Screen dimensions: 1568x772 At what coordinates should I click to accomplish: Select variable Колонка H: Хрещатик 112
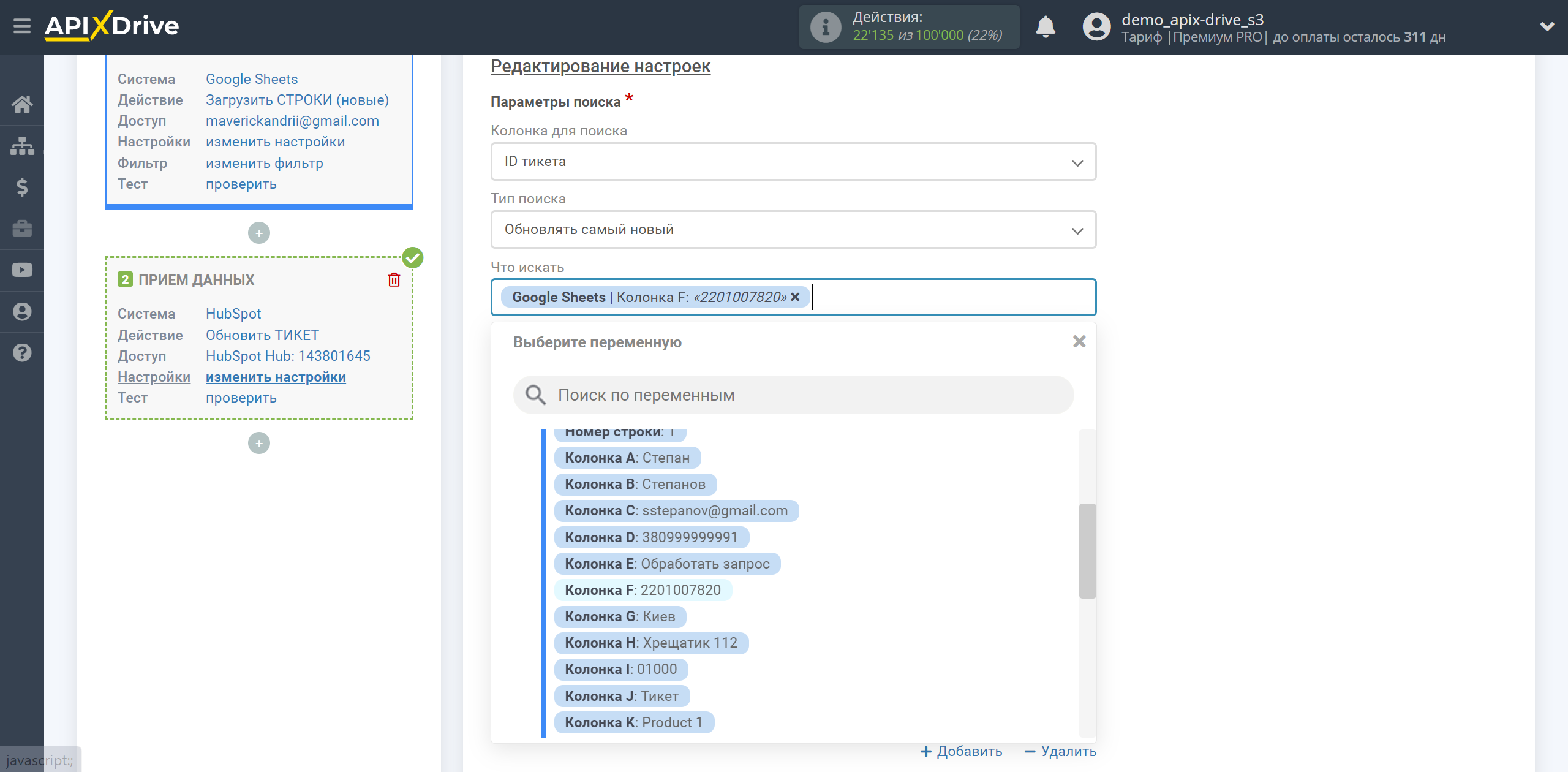point(651,643)
